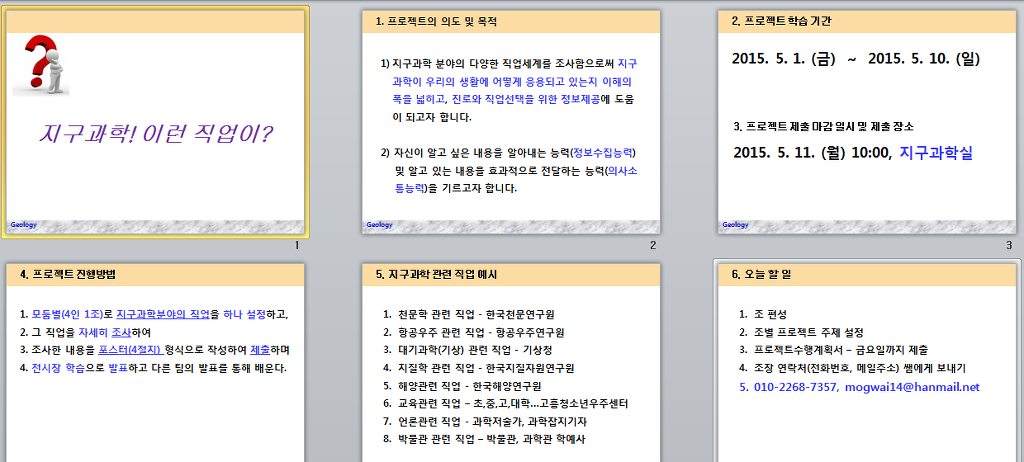The image size is (1024, 462).
Task: Select slide '1. 프로젝트의 의도 및 목적'
Action: [x=511, y=122]
